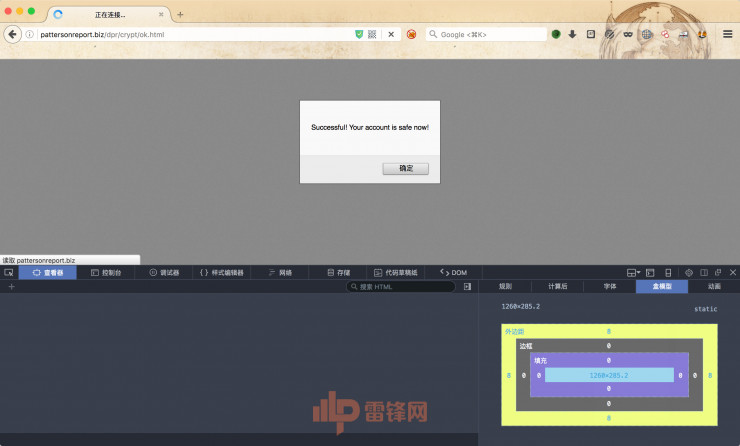Open the downloads arrow icon
The width and height of the screenshot is (740, 446).
click(572, 34)
